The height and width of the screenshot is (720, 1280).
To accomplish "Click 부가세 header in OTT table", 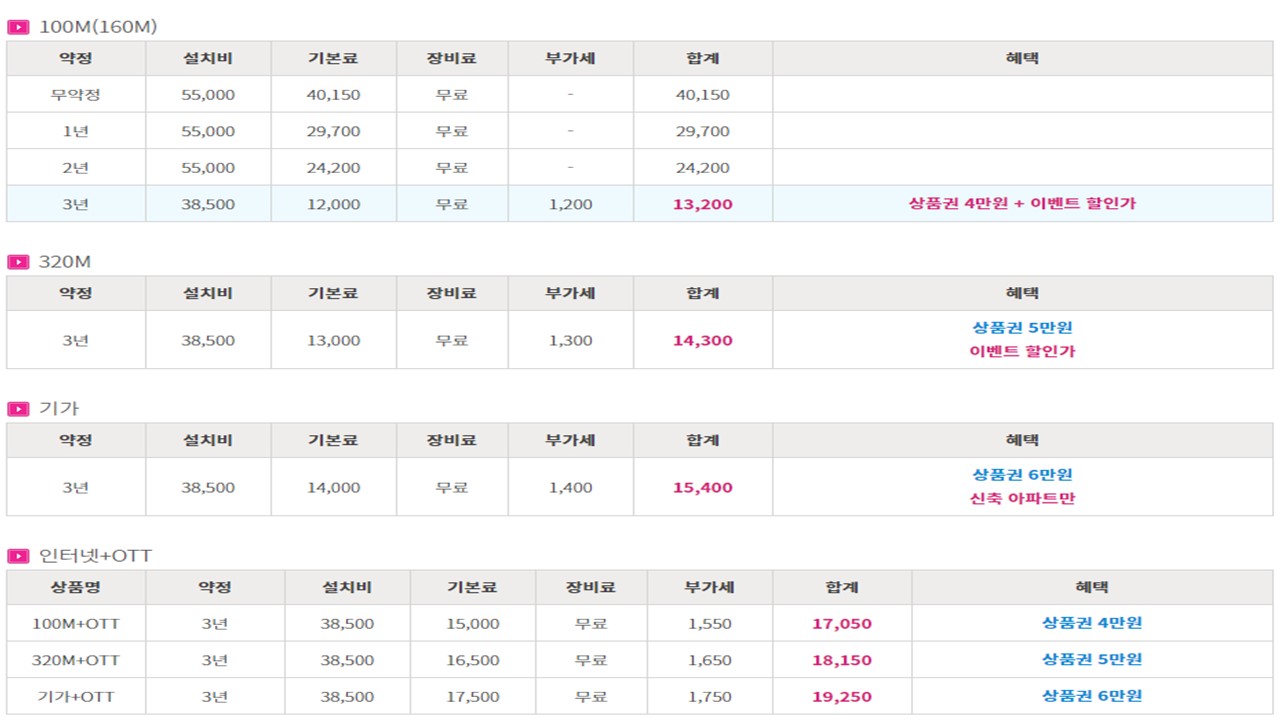I will 710,587.
